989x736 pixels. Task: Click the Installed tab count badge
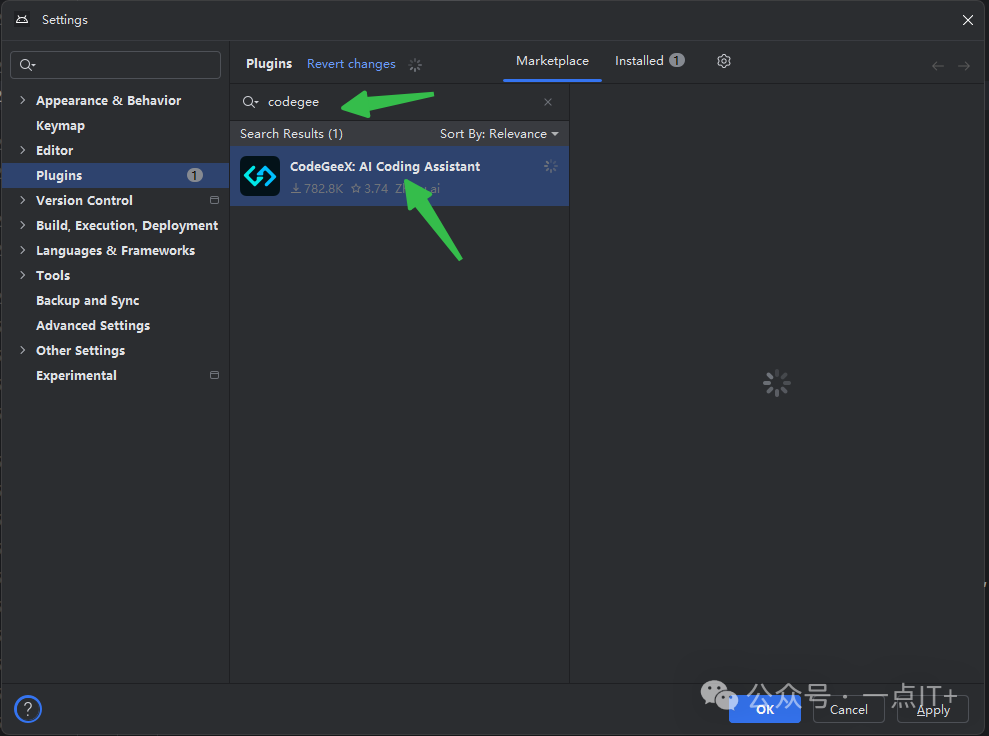click(x=677, y=61)
